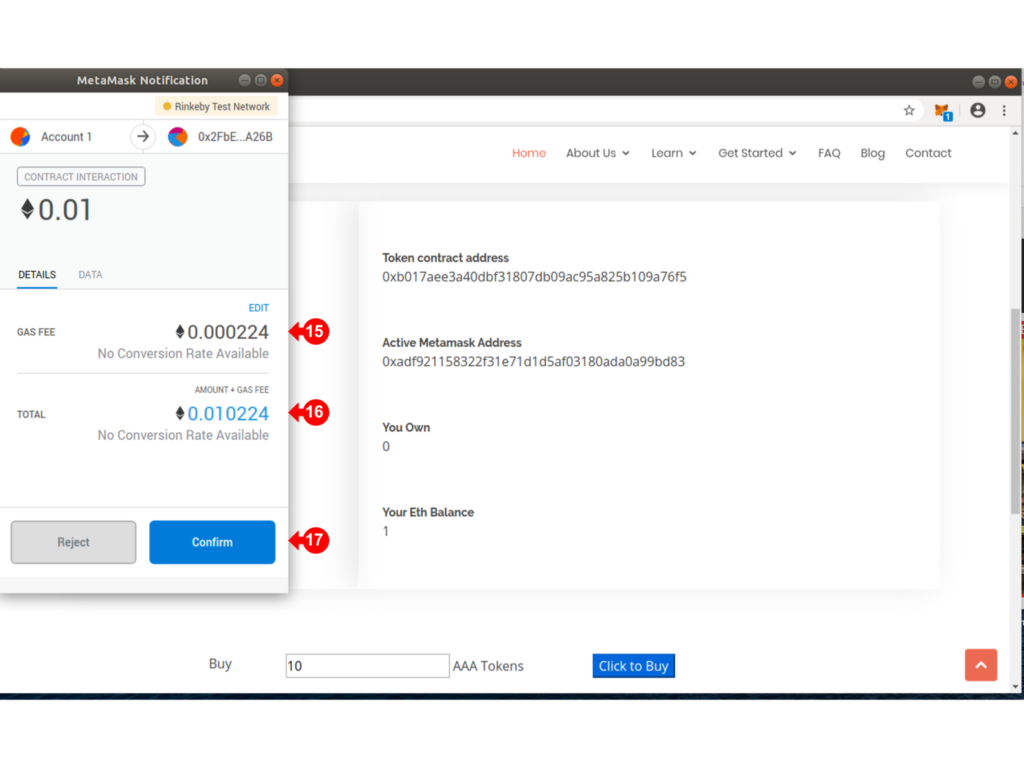Image resolution: width=1024 pixels, height=768 pixels.
Task: Click the Ethereum icon beside the total
Action: pos(180,413)
